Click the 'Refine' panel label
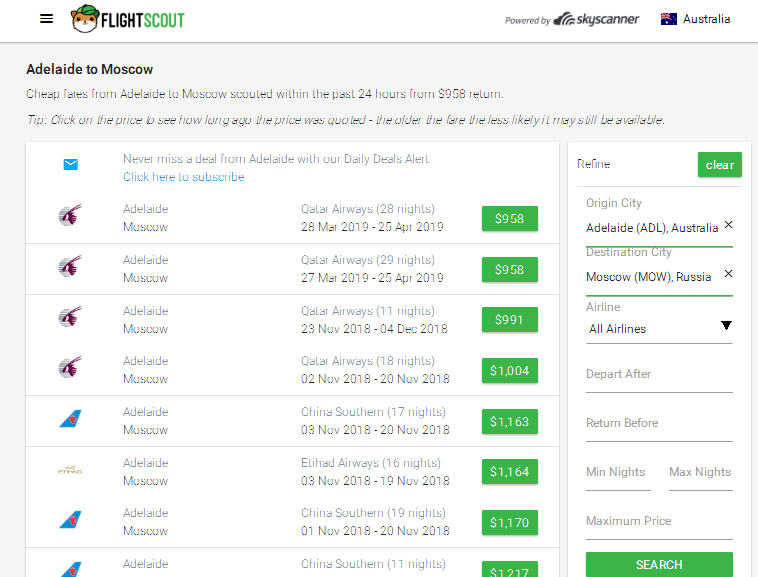758x577 pixels. (x=594, y=164)
